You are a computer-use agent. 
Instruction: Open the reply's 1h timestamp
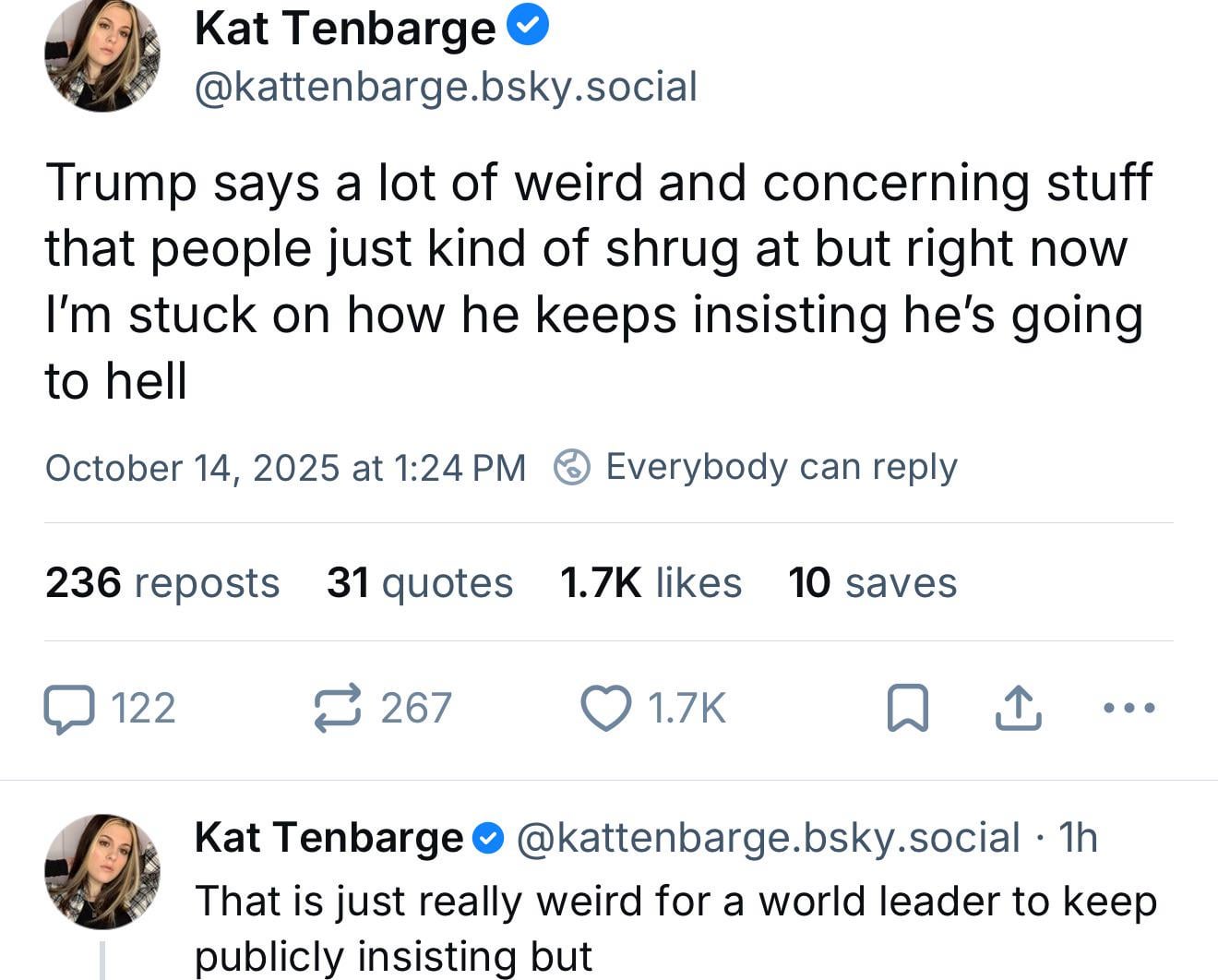[x=1078, y=838]
